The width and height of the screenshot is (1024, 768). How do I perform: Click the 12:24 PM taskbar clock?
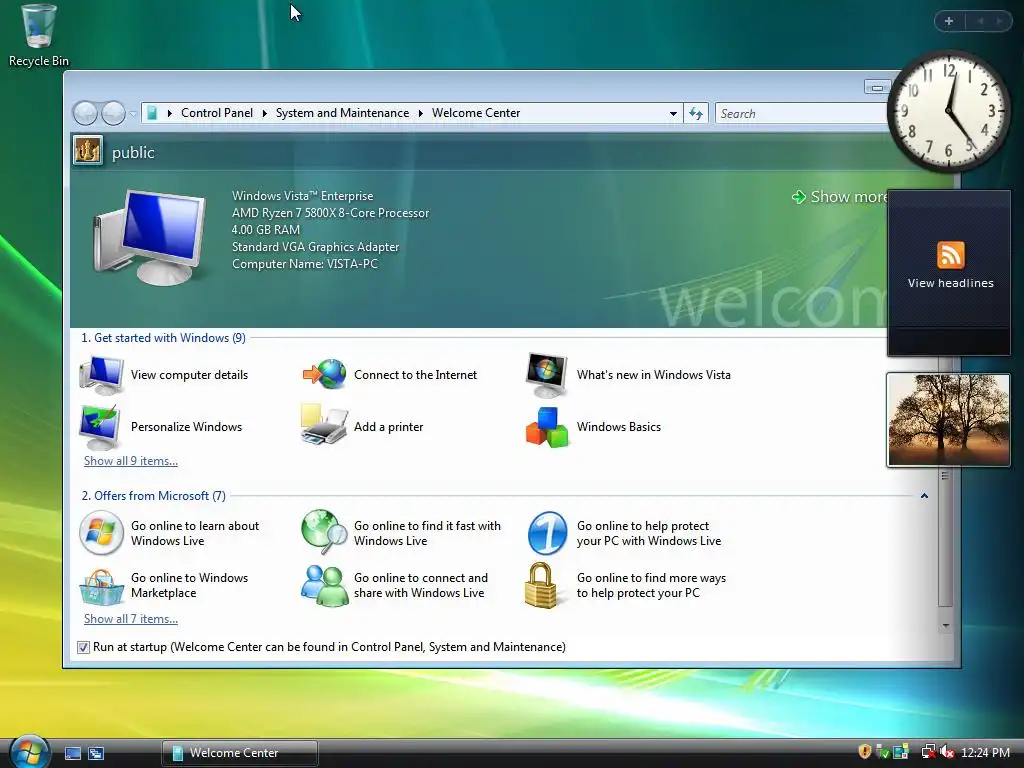point(985,753)
